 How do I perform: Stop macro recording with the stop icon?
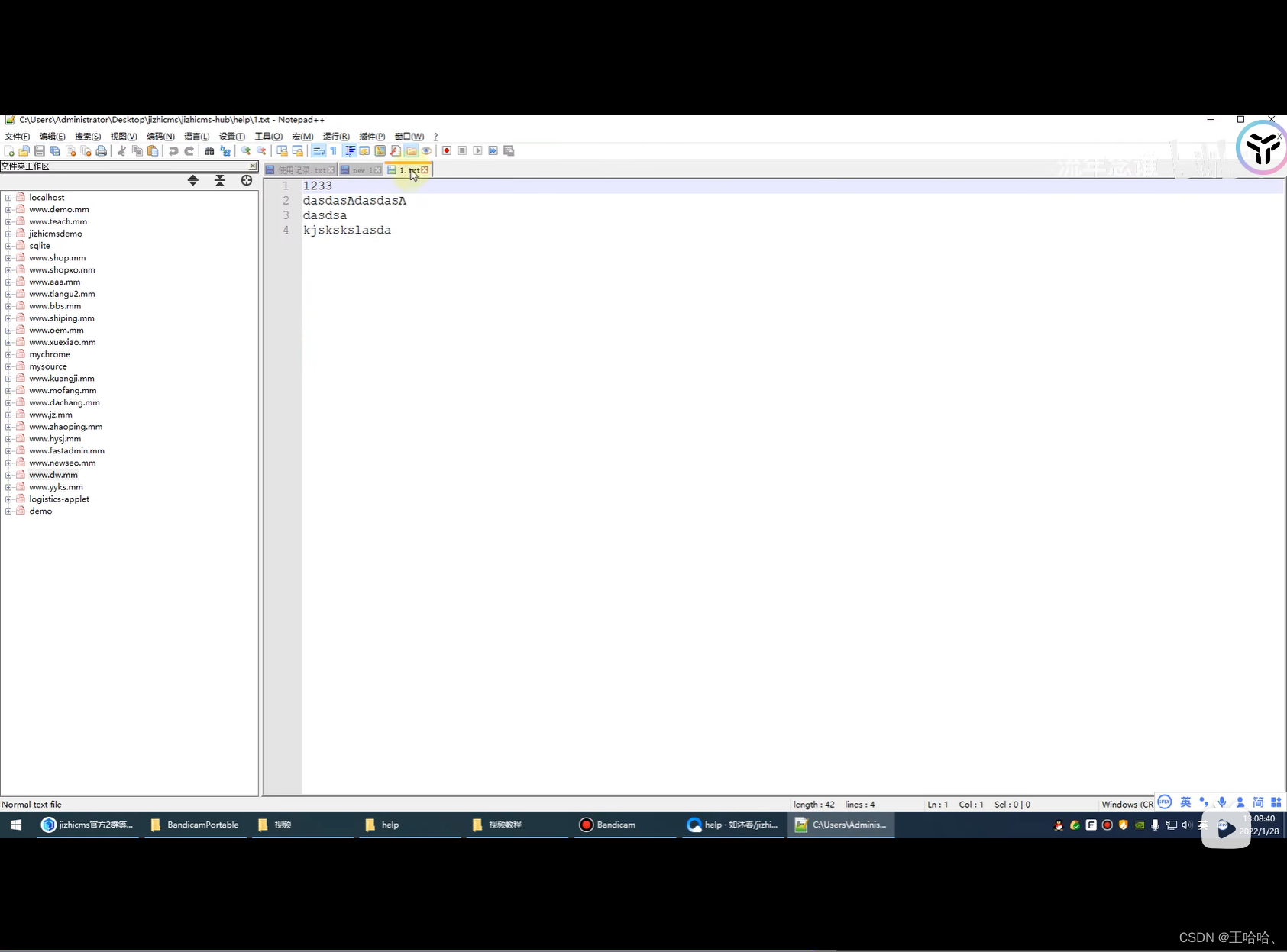(x=462, y=150)
